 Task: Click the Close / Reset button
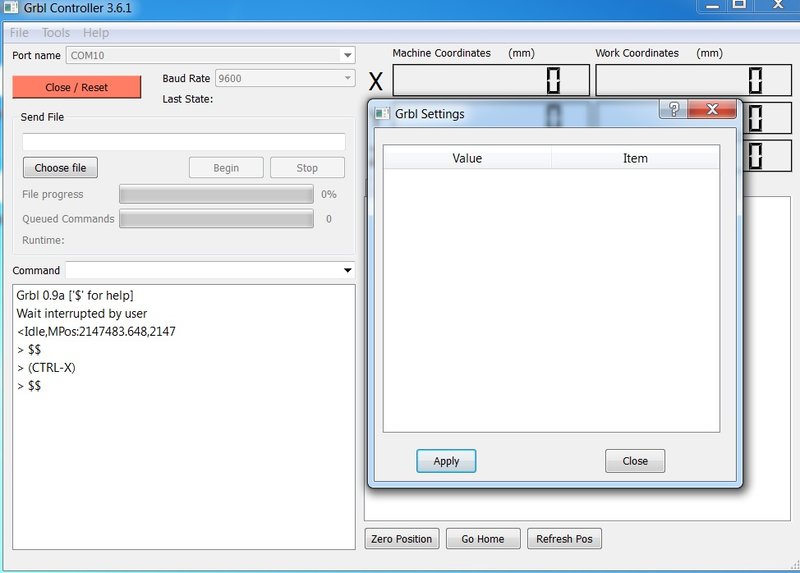coord(77,87)
